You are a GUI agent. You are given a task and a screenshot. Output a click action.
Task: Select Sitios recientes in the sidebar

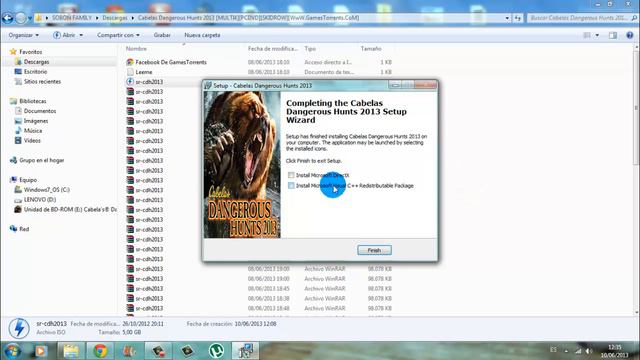coord(42,82)
